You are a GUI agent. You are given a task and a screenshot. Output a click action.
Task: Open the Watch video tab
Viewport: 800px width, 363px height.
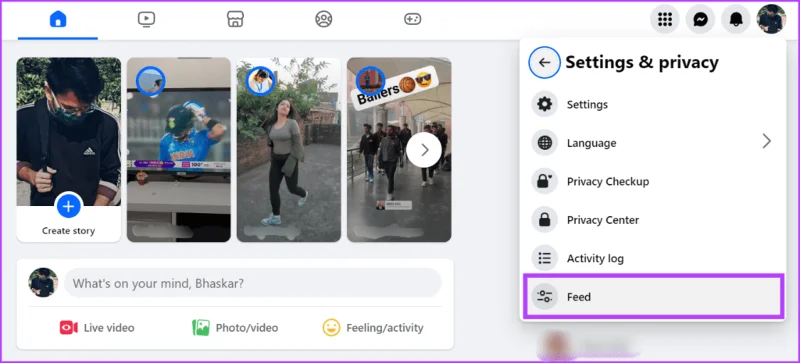[146, 19]
